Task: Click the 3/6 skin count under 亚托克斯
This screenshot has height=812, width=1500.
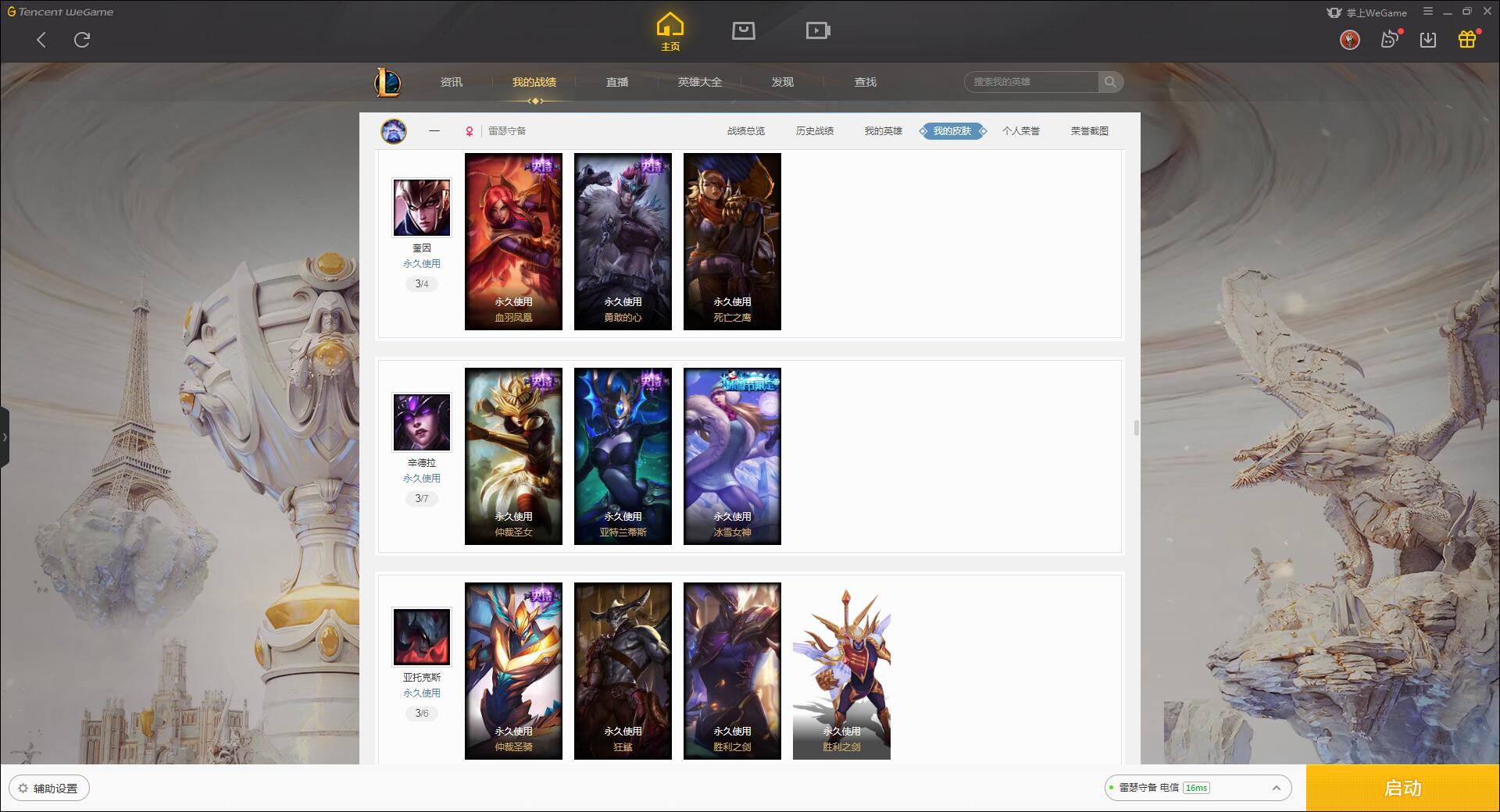Action: click(422, 714)
